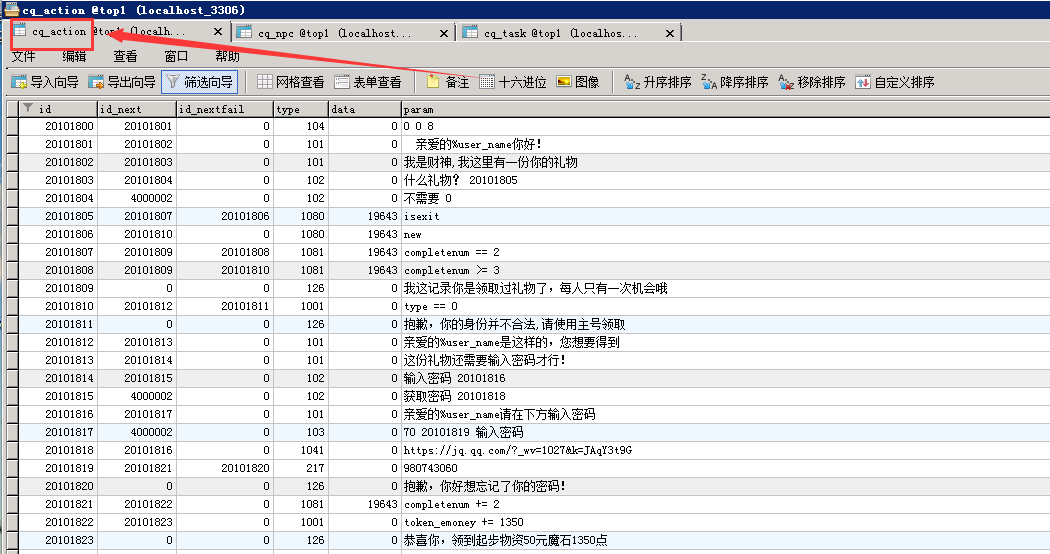Click the id_nextfail column header

pyautogui.click(x=210, y=108)
